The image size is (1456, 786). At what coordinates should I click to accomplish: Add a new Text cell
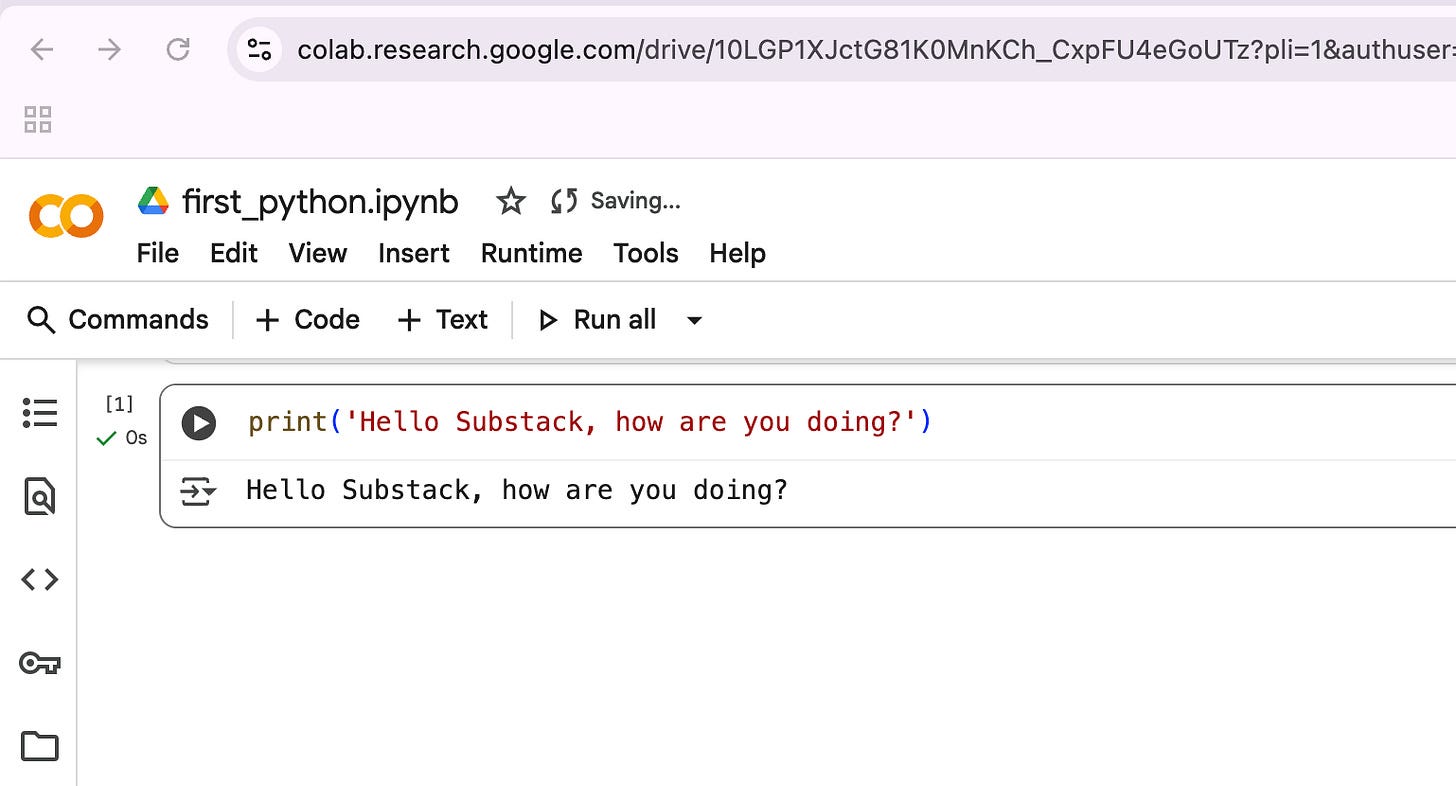tap(442, 320)
